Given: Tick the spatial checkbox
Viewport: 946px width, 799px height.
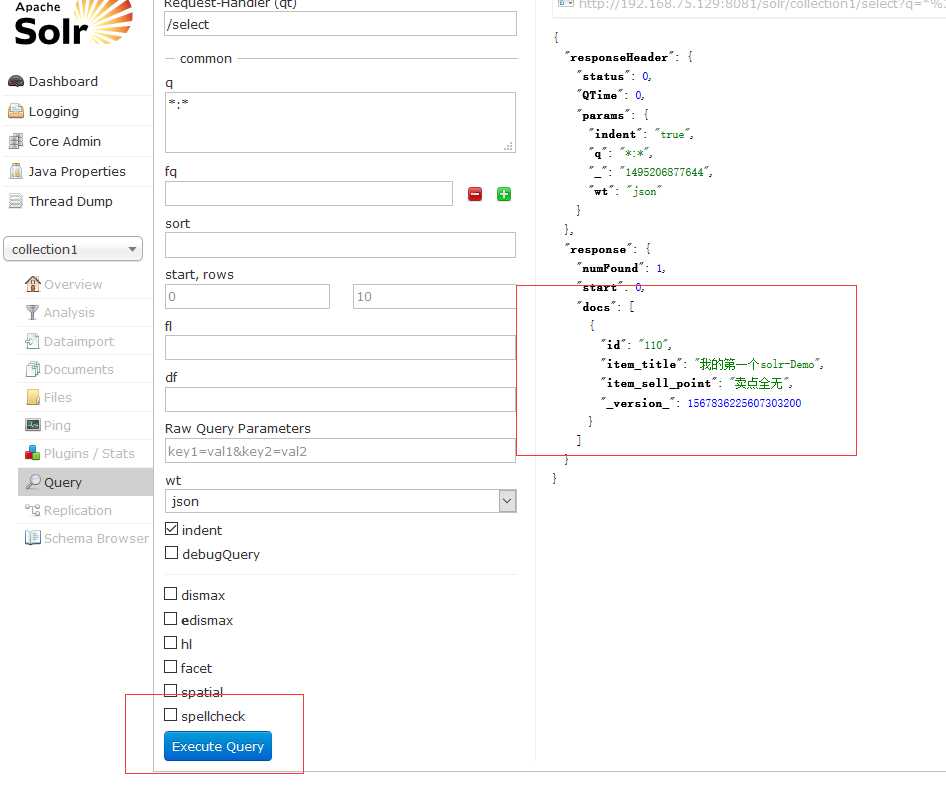Looking at the screenshot, I should pos(171,690).
